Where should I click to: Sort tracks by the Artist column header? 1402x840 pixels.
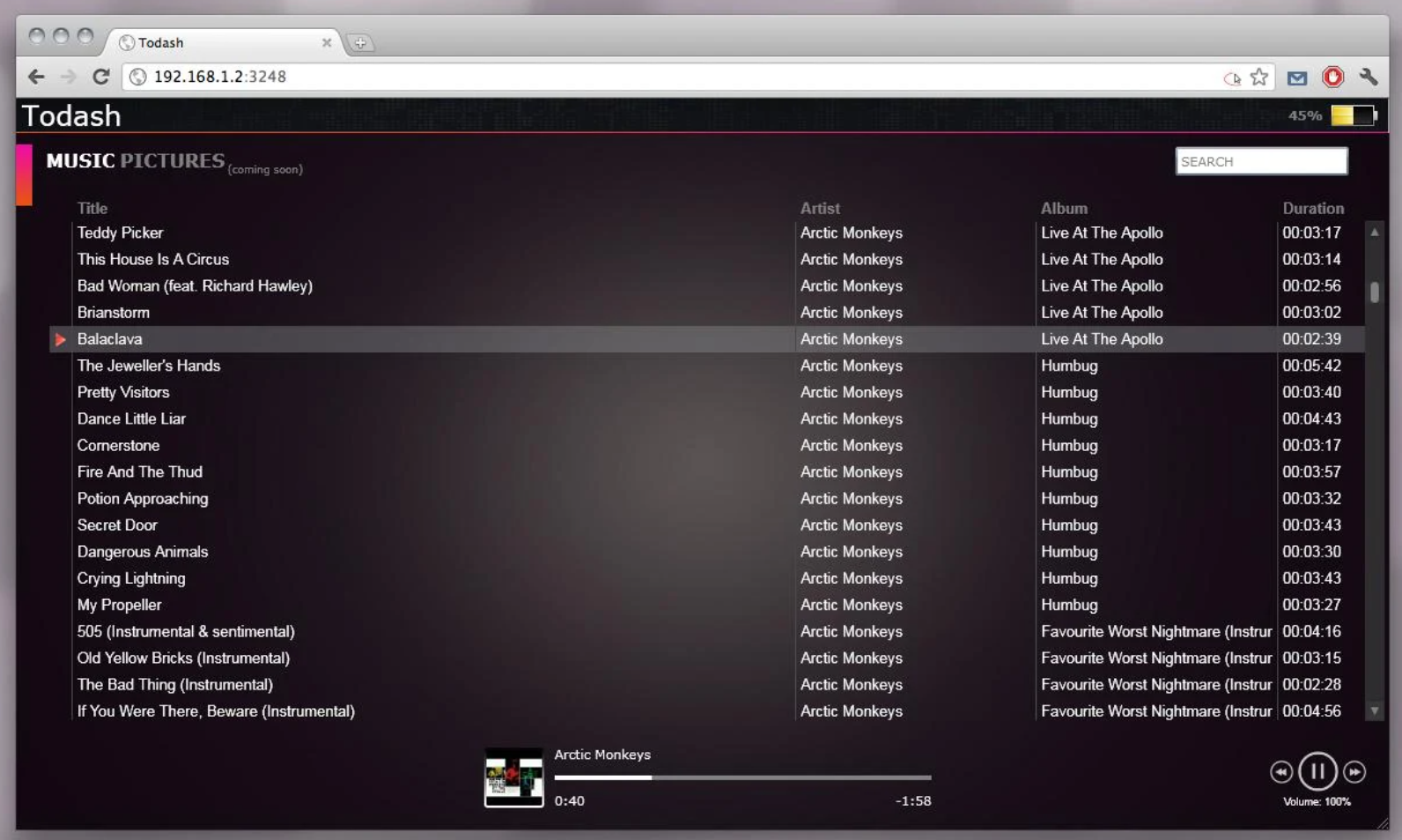pos(820,209)
